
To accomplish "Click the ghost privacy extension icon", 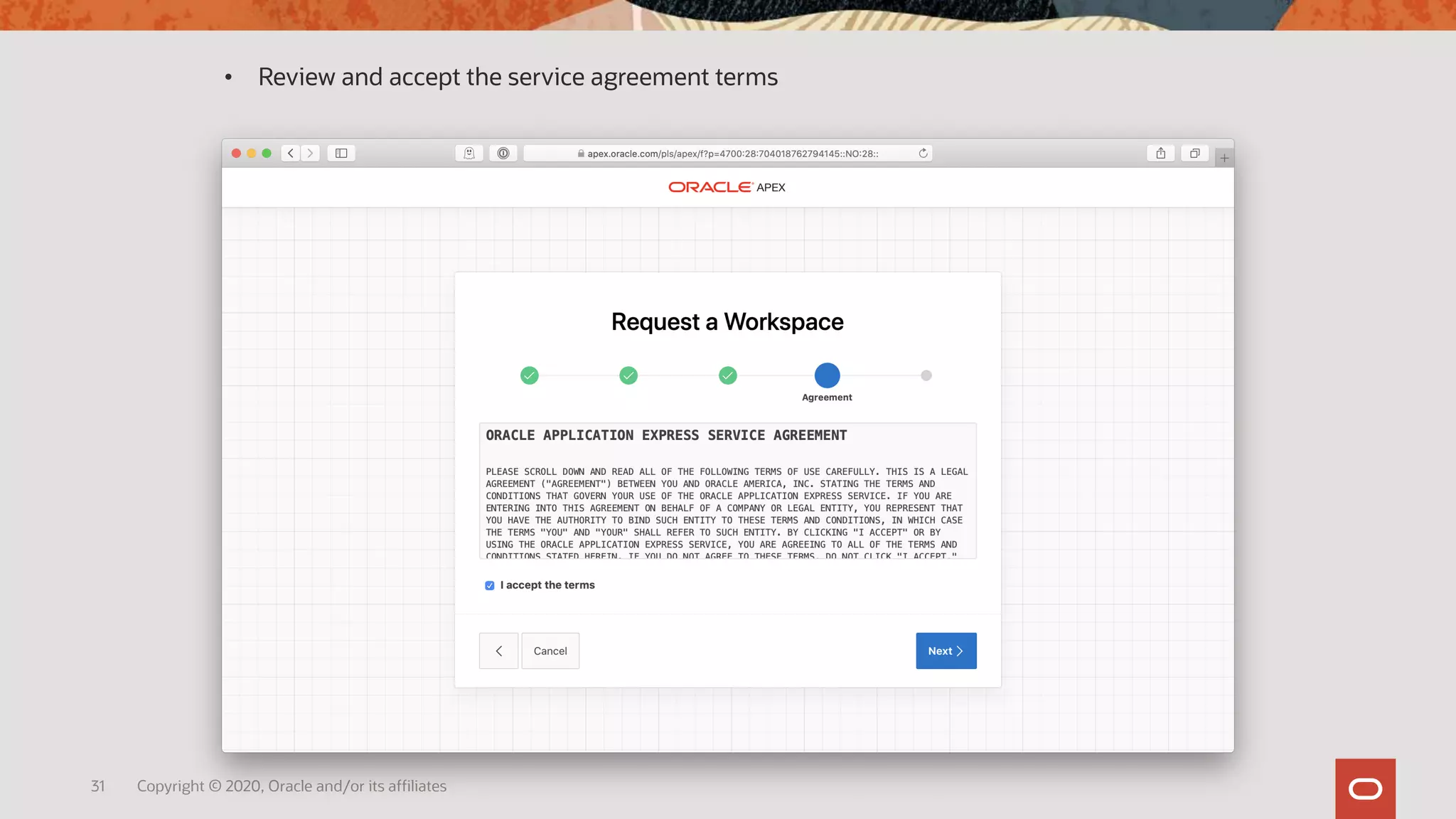I will 469,153.
